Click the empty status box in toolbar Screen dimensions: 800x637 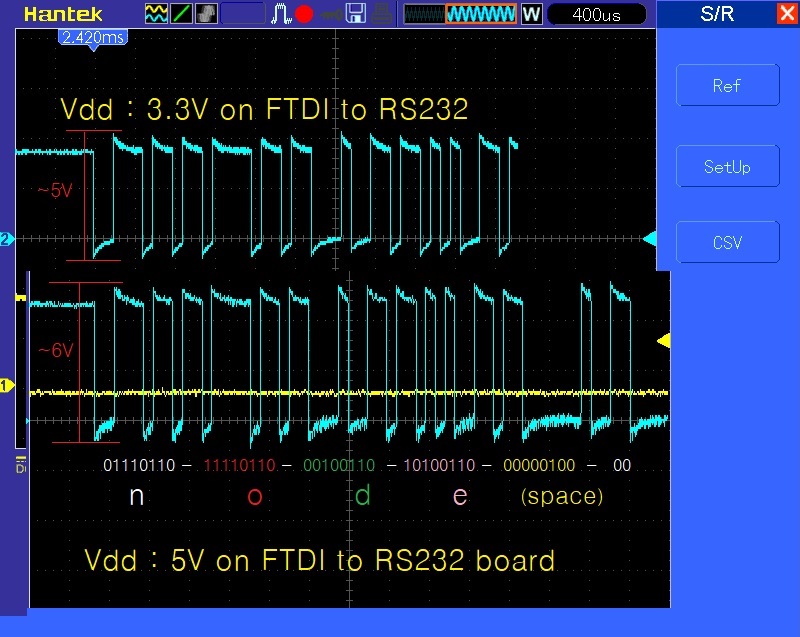pos(242,14)
